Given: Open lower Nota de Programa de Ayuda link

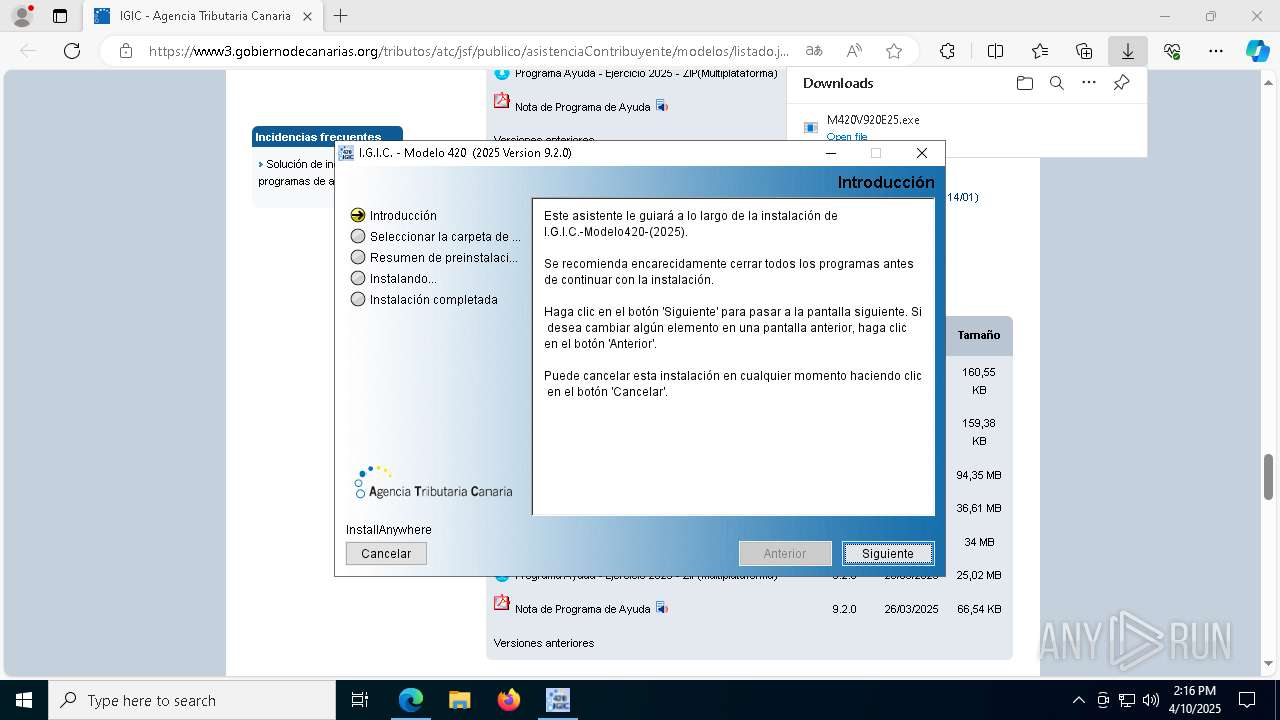Looking at the screenshot, I should tap(582, 609).
